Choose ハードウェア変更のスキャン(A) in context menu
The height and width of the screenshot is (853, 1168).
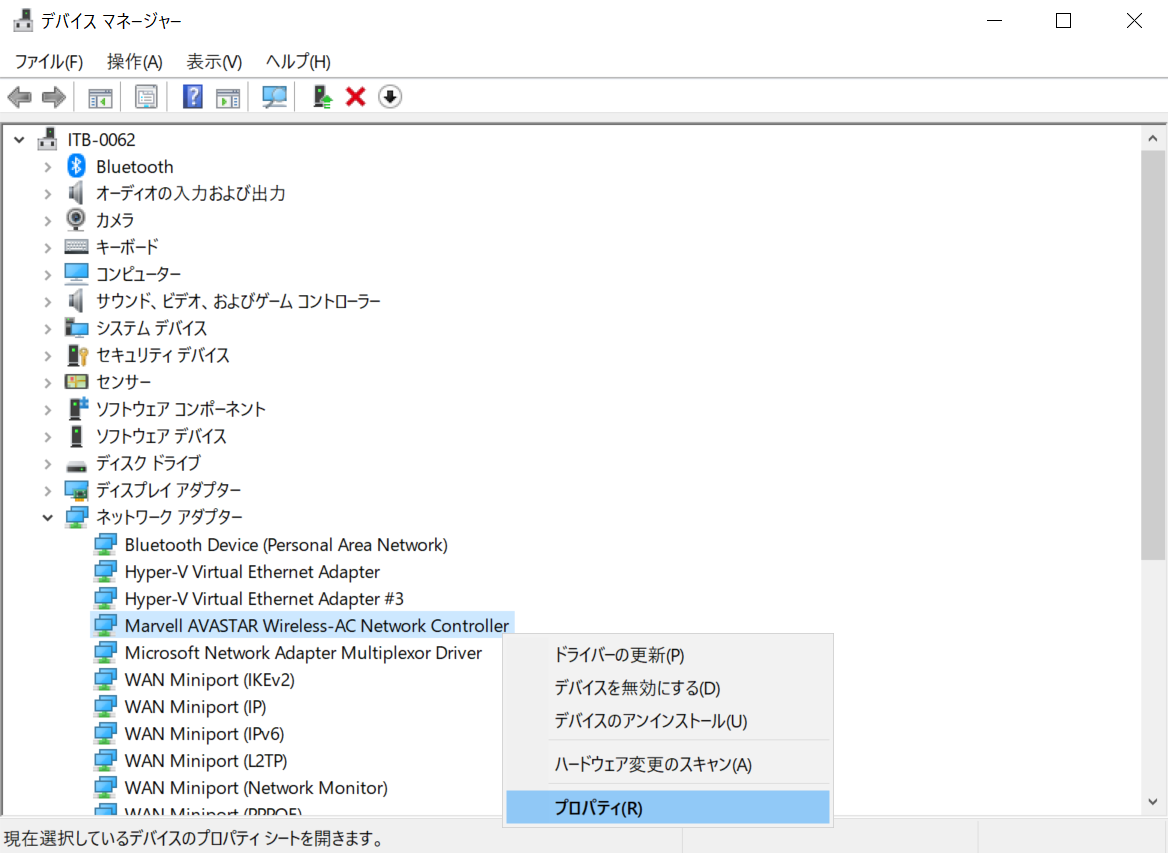coord(667,764)
